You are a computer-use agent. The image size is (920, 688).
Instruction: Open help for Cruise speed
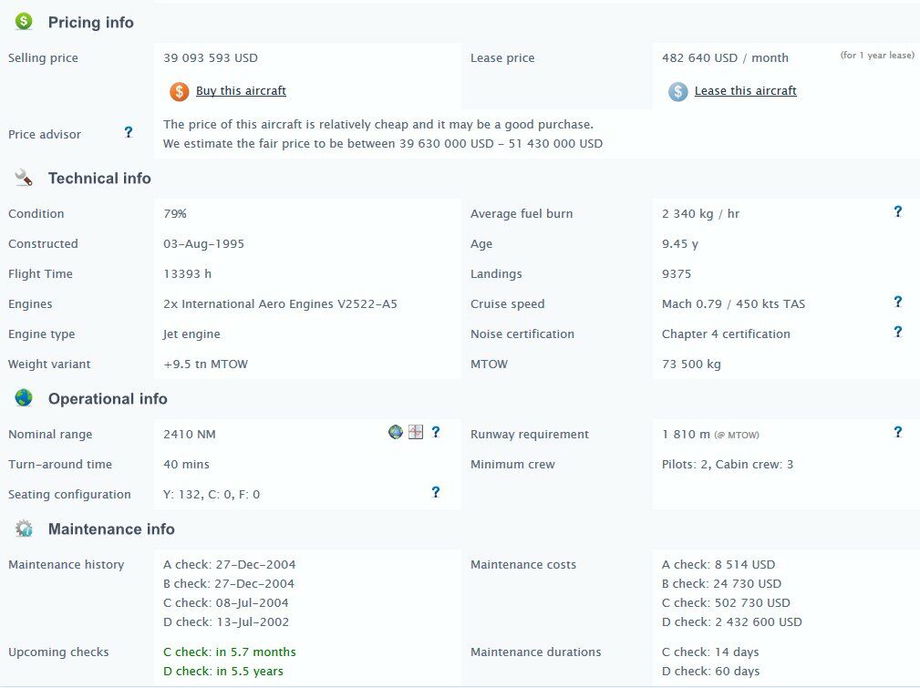tap(897, 302)
